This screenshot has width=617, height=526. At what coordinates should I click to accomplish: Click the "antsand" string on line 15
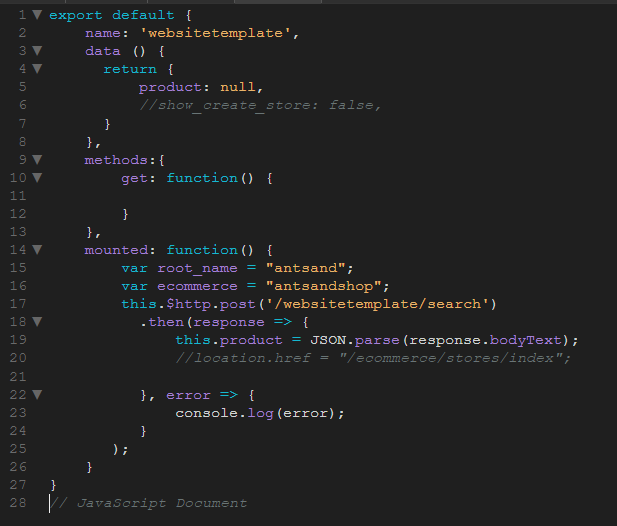tap(306, 268)
